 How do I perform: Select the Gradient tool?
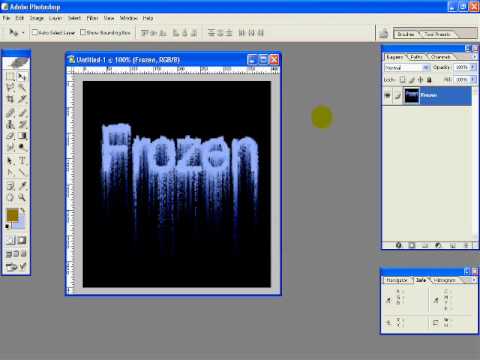point(22,136)
